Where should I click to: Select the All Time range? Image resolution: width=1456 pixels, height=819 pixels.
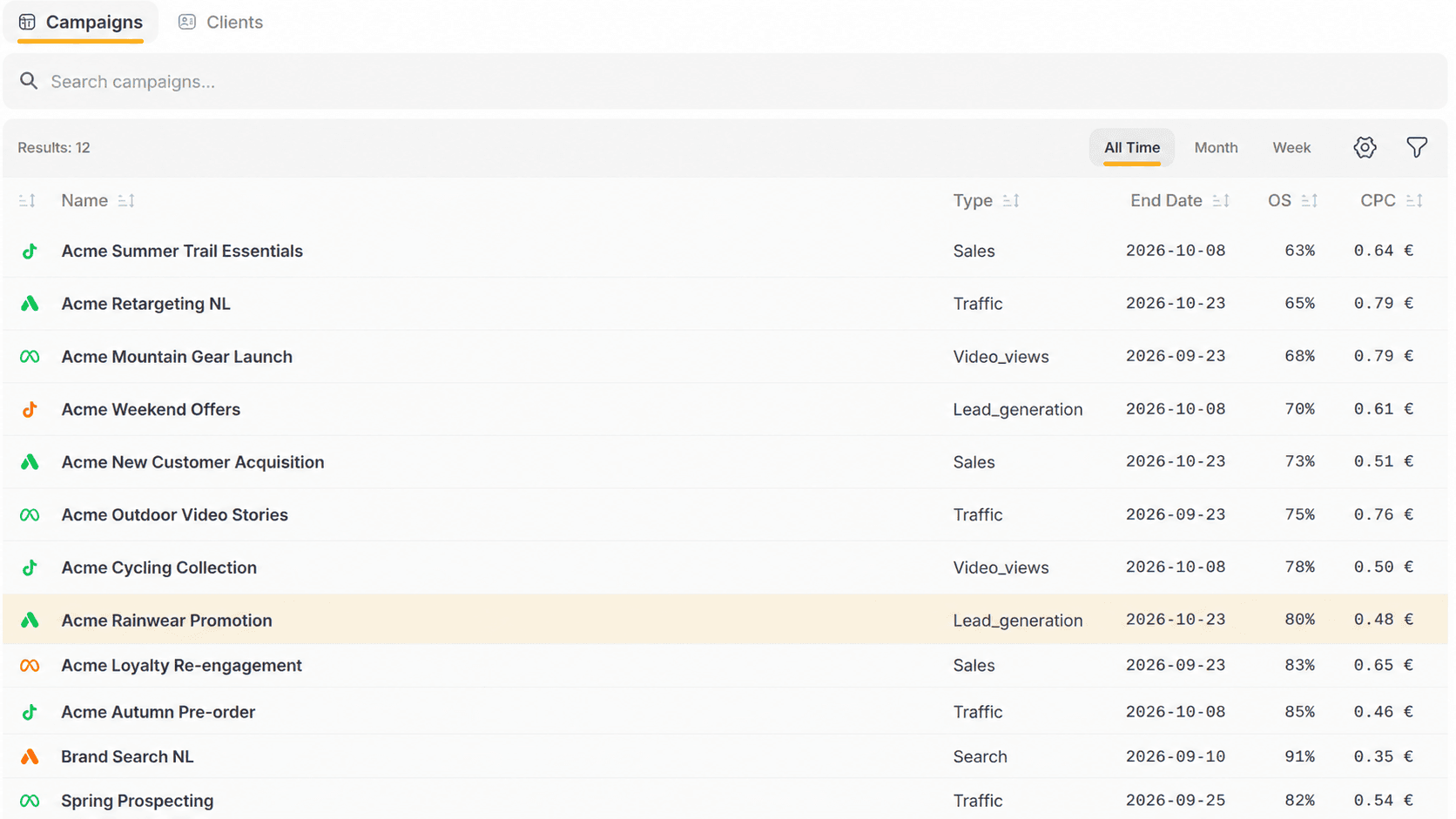[x=1132, y=148]
